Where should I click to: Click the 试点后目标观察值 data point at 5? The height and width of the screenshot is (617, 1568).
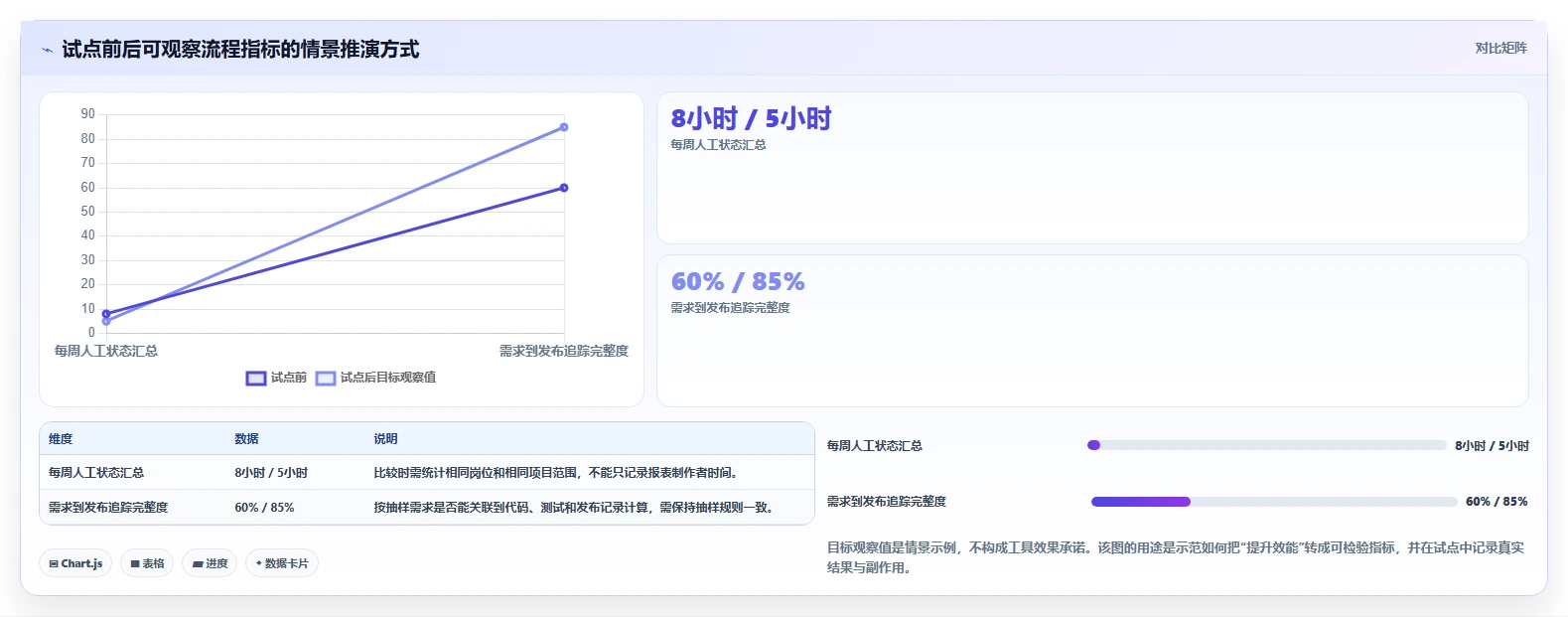tap(106, 321)
